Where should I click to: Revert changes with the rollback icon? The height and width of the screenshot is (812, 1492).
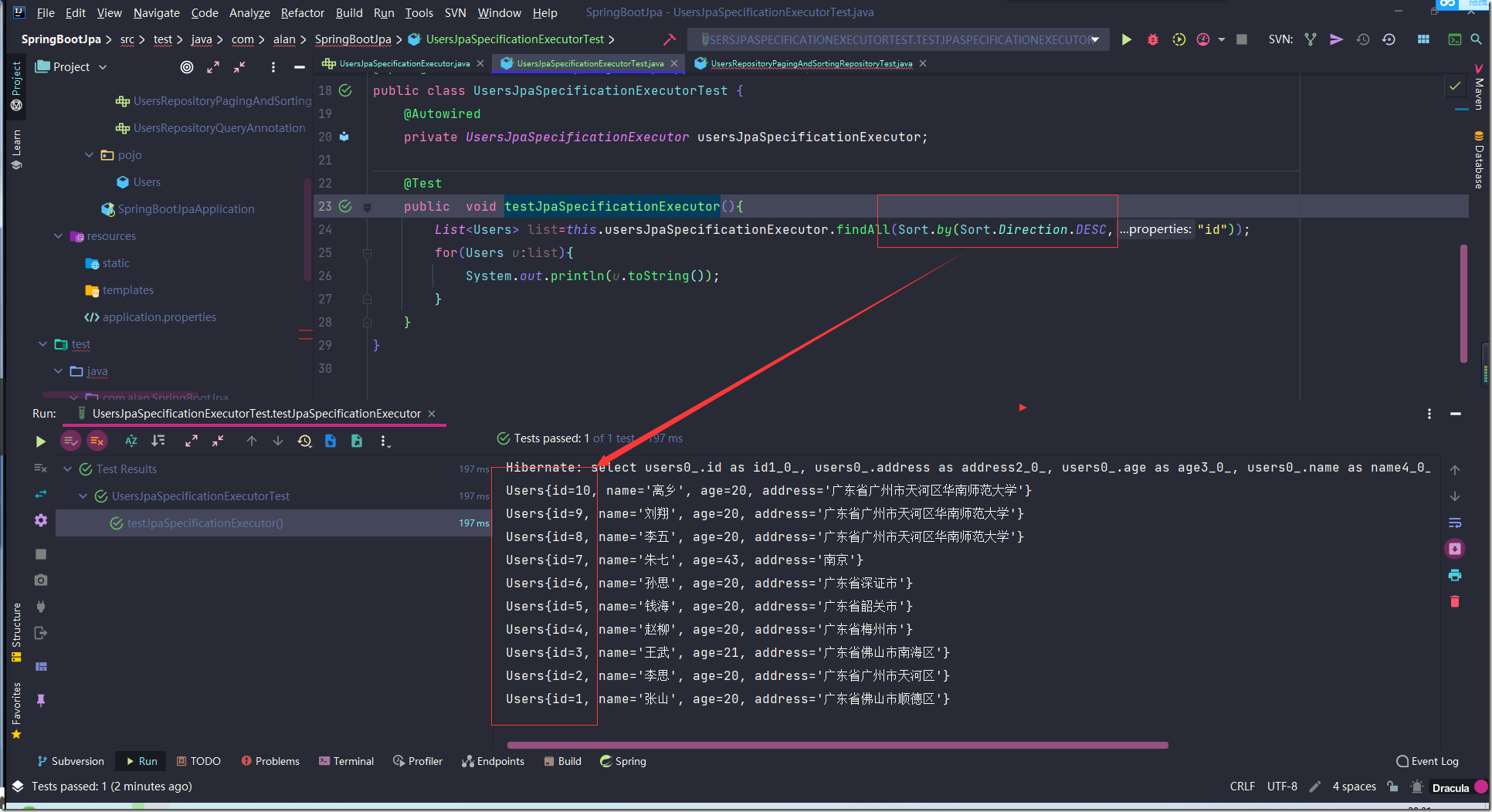tap(1389, 39)
